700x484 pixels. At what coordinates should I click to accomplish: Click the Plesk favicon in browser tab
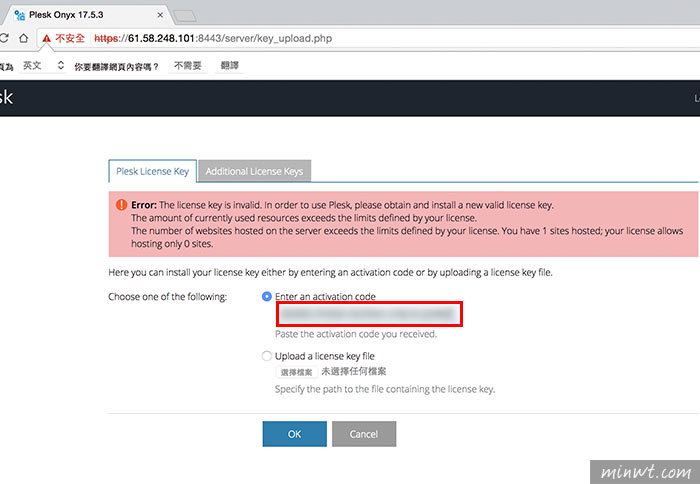pyautogui.click(x=19, y=15)
